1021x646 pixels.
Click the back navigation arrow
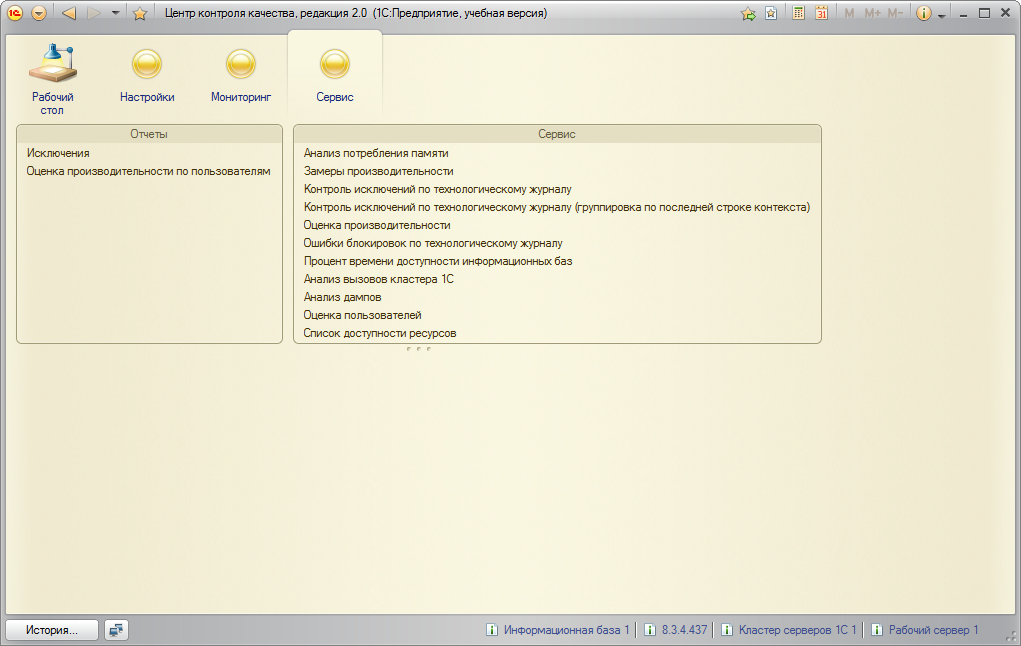click(69, 13)
